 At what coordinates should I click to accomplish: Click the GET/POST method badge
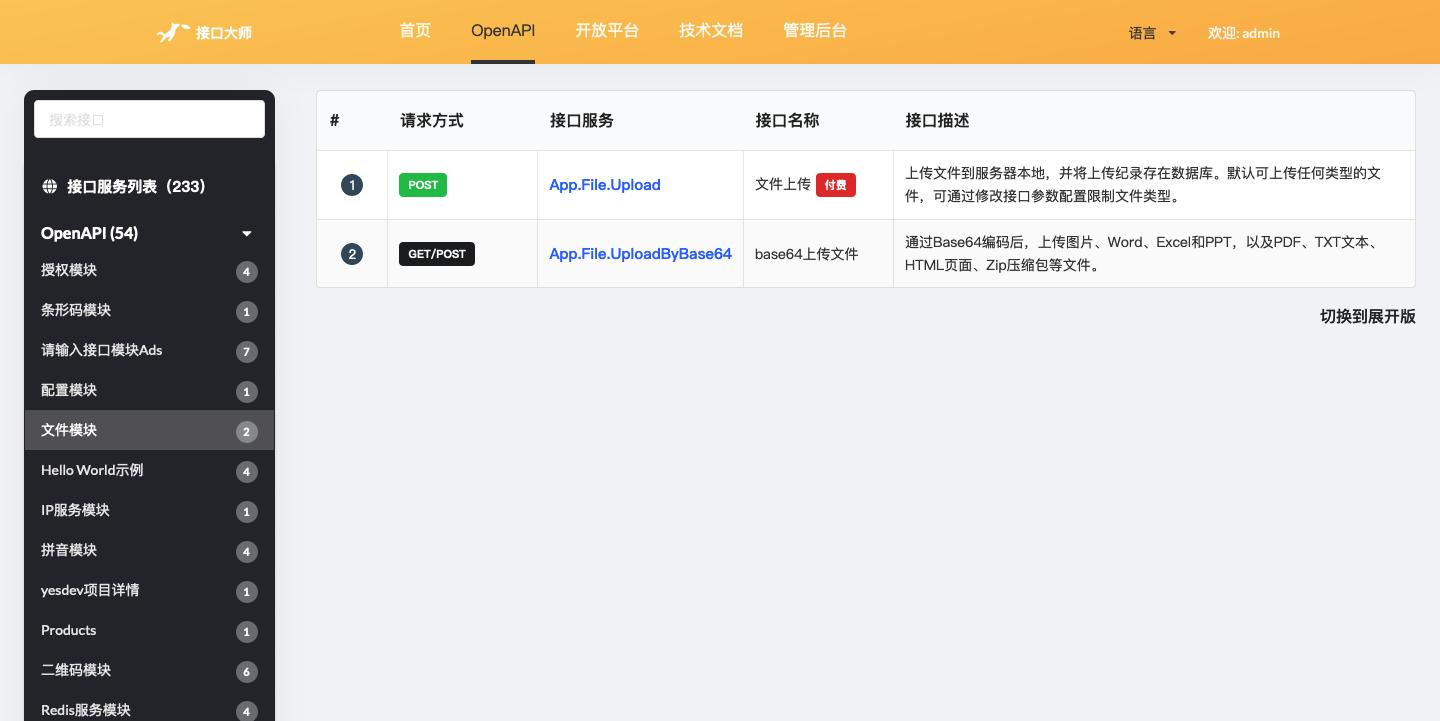437,254
